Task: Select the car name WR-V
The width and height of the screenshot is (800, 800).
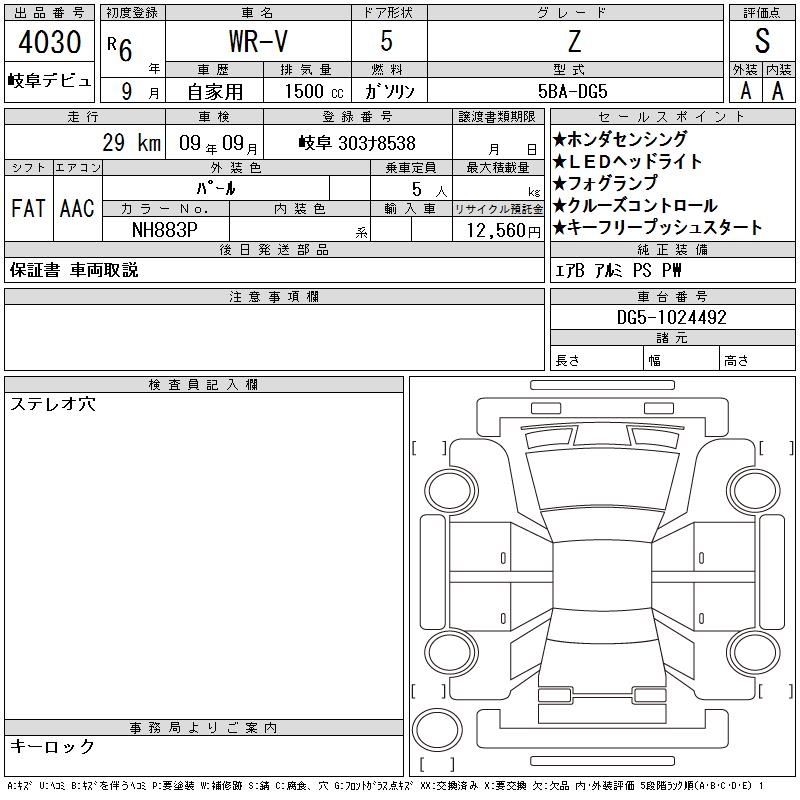Action: [x=258, y=42]
